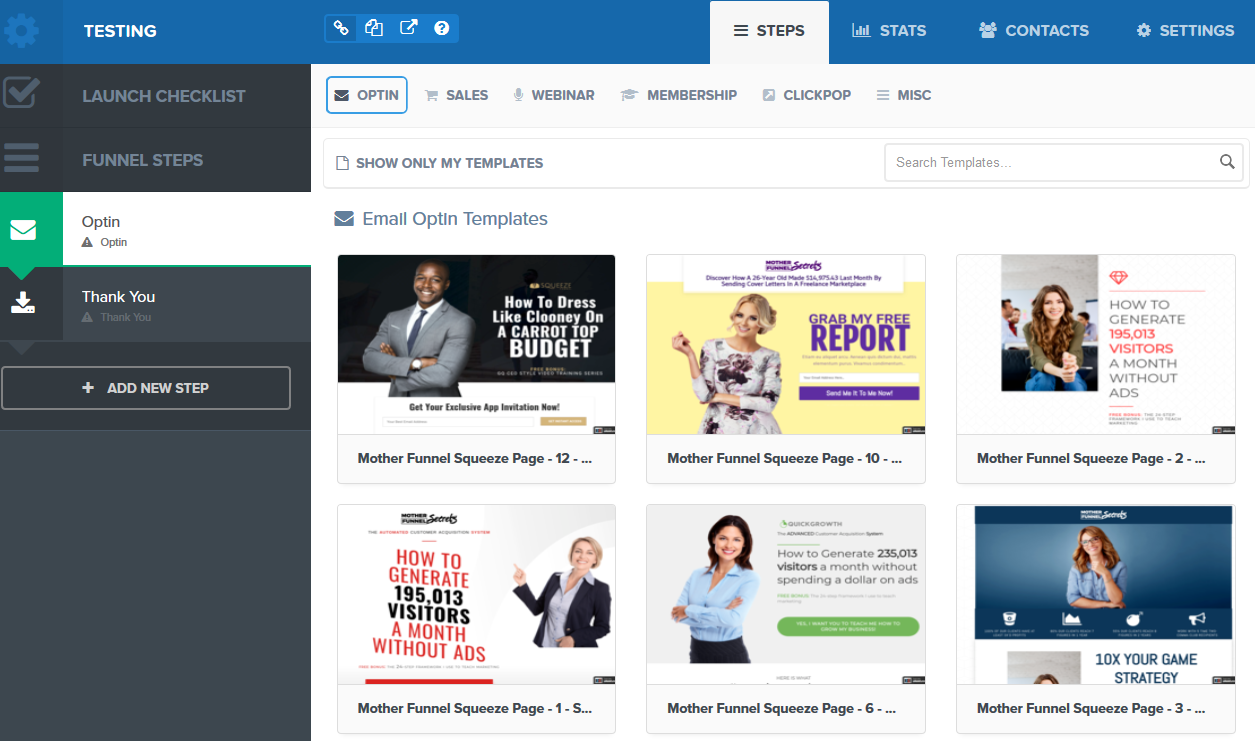This screenshot has width=1255, height=741.
Task: Select the SALES template category
Action: [x=456, y=95]
